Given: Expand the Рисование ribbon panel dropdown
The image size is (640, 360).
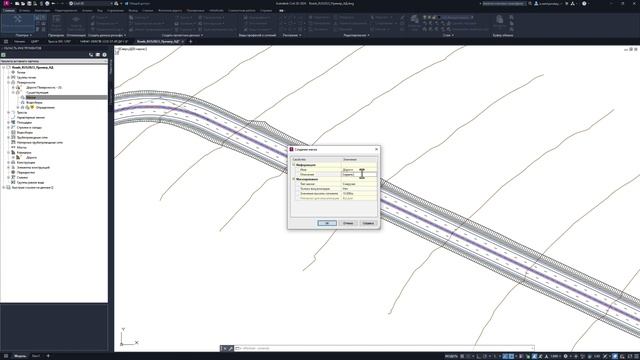Looking at the screenshot, I should pos(291,36).
